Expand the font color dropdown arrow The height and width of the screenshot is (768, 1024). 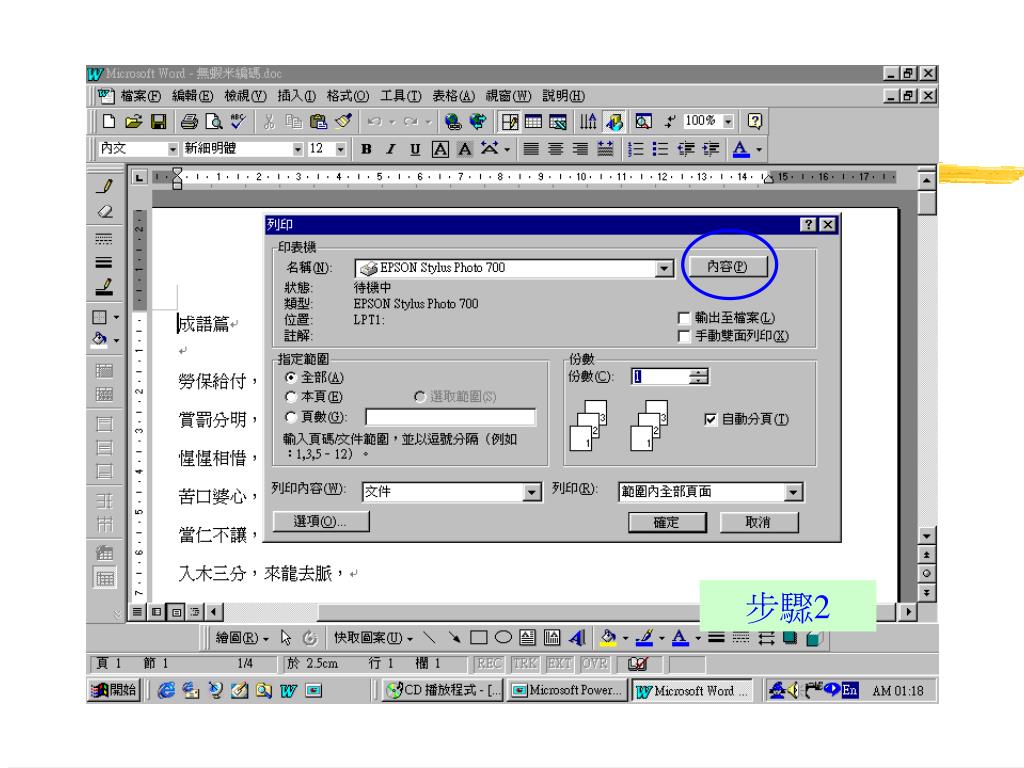click(x=759, y=150)
